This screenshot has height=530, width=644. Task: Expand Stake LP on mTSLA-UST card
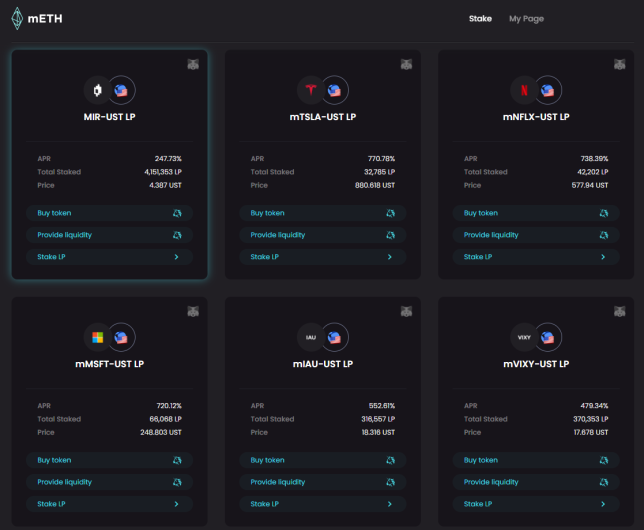[322, 257]
